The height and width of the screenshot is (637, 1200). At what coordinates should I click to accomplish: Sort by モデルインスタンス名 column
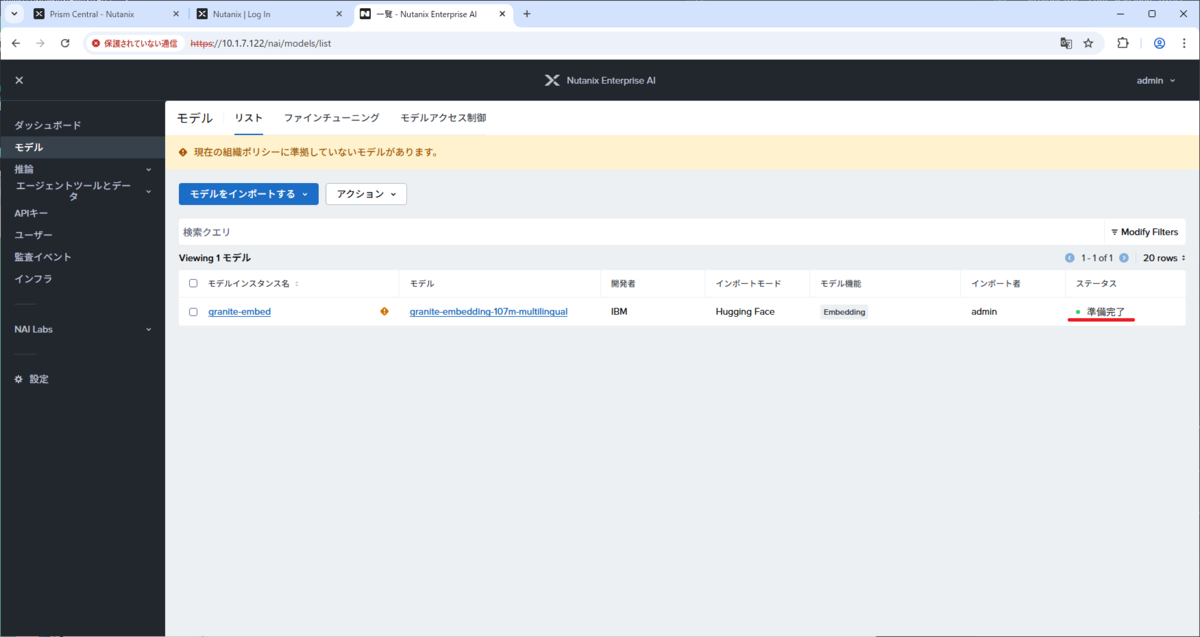(x=253, y=284)
